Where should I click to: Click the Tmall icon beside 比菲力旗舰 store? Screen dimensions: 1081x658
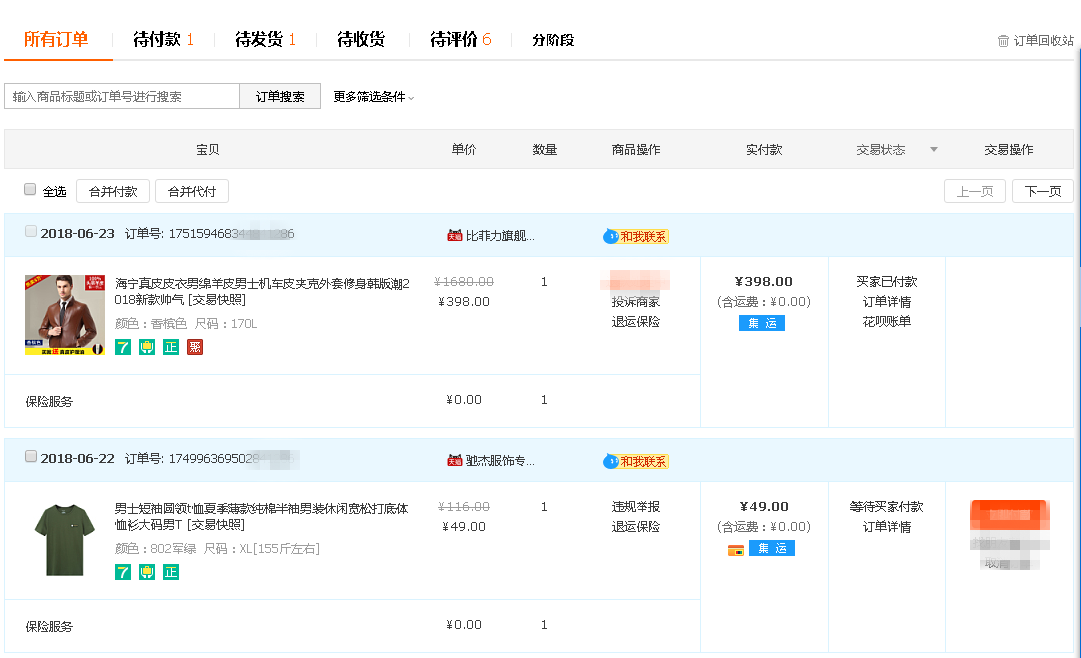click(454, 236)
